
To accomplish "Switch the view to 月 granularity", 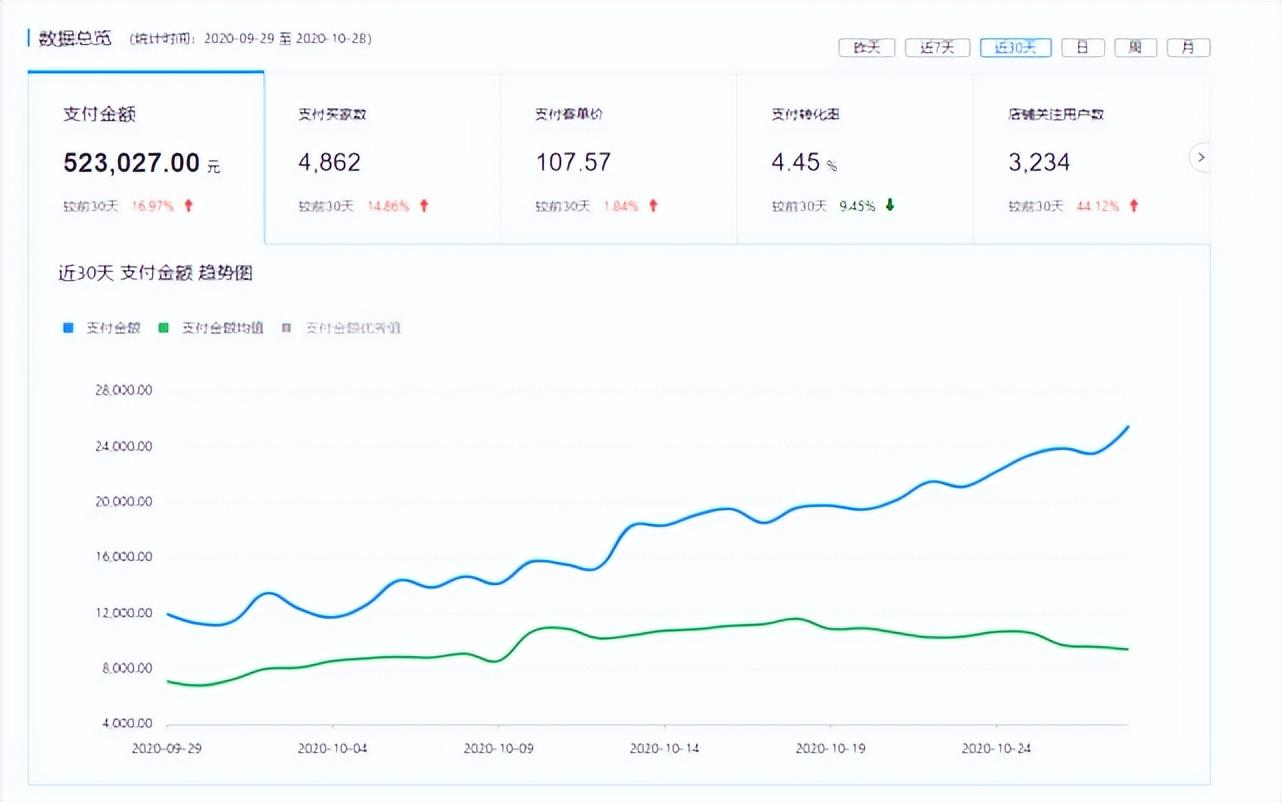I will tap(1188, 48).
